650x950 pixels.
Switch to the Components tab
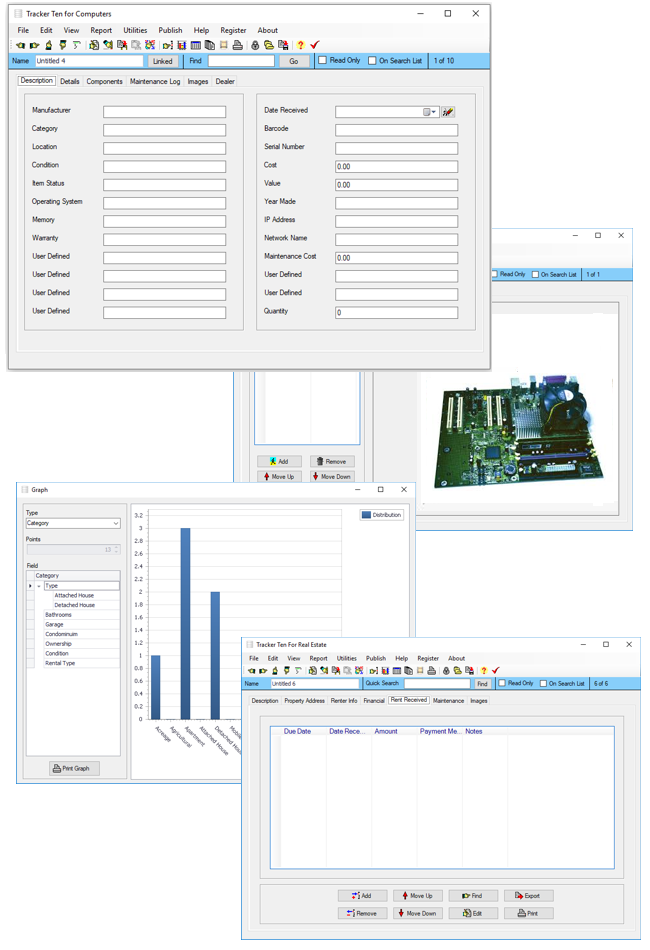click(x=104, y=81)
